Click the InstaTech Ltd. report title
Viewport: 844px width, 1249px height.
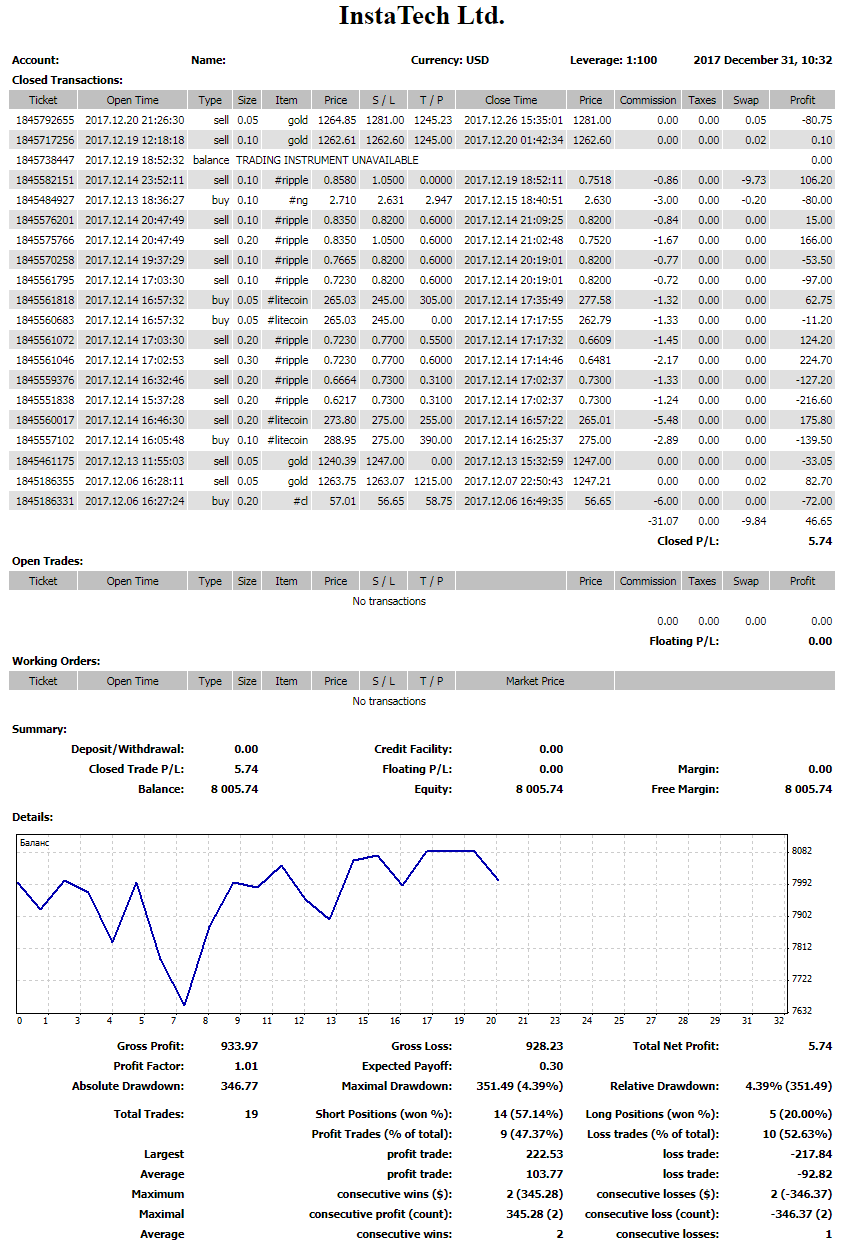click(x=422, y=16)
